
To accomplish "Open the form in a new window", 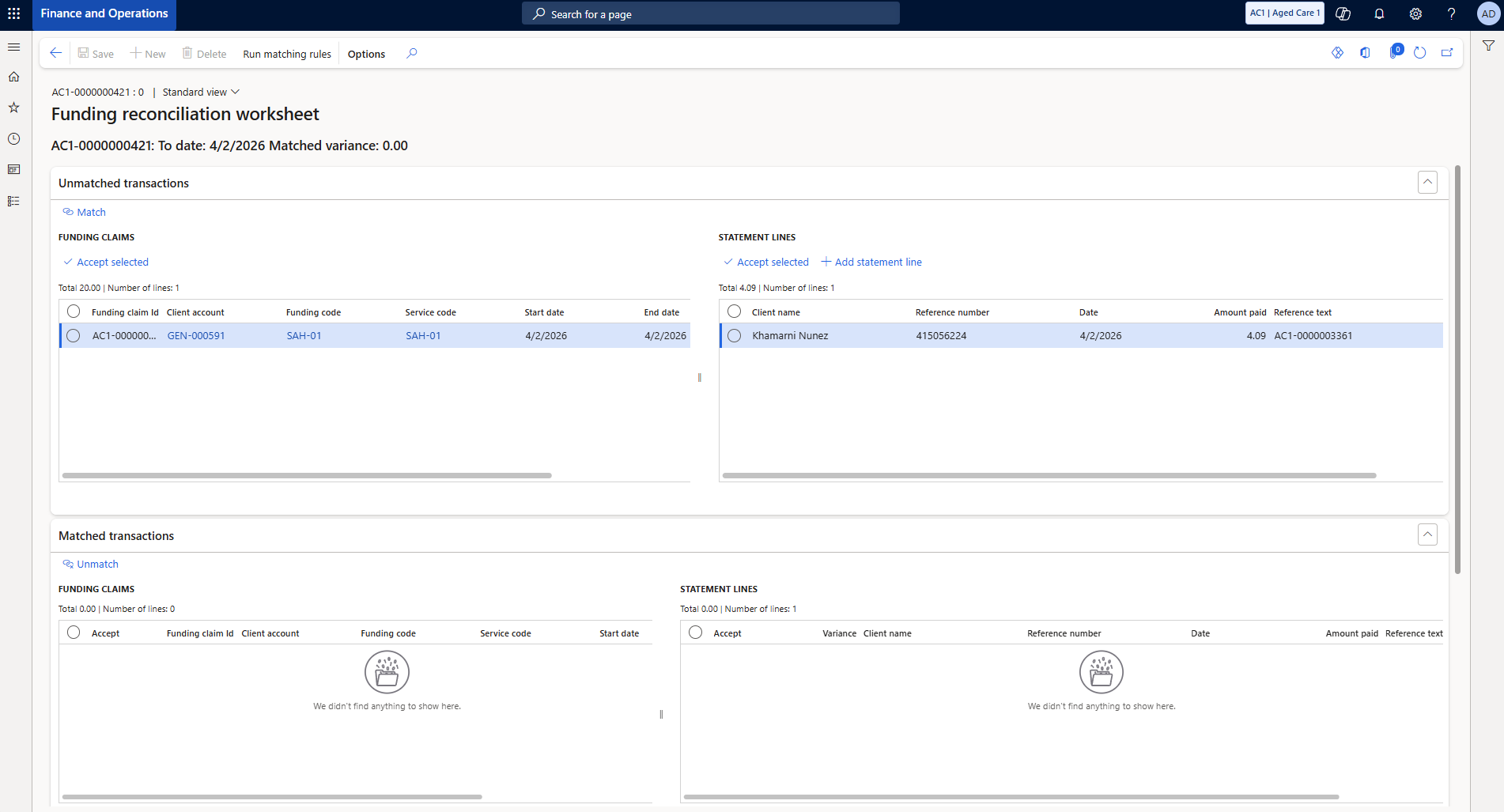I will click(1447, 53).
